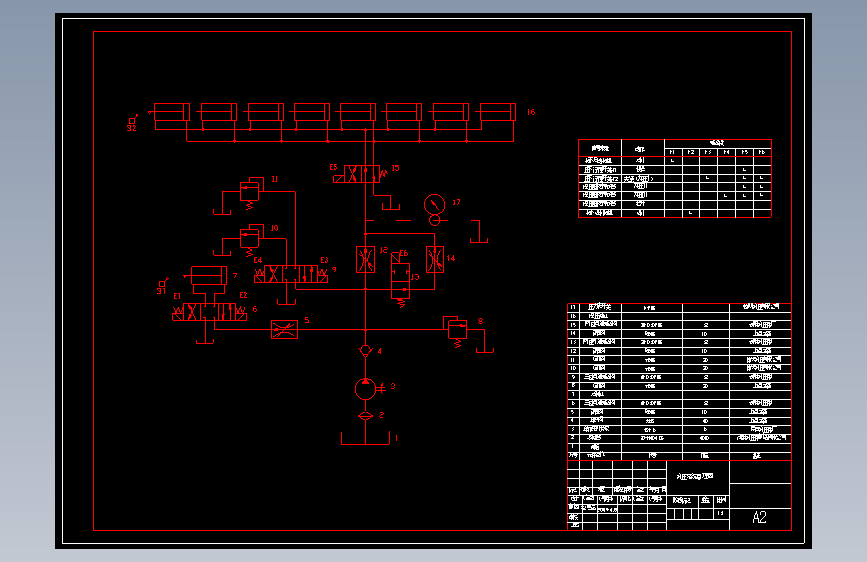This screenshot has height=562, width=867.
Task: Select the oil tank symbol labeled 1
Action: coord(365,439)
